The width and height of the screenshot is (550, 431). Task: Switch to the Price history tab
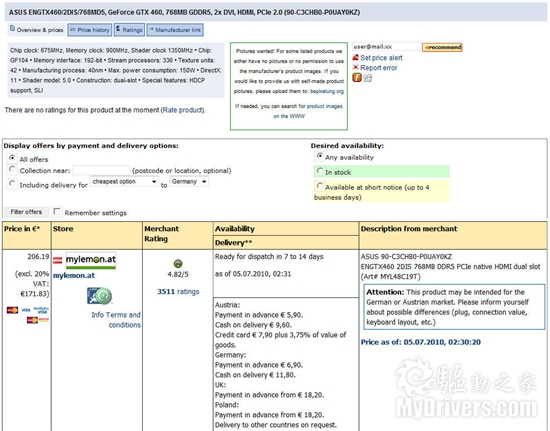pyautogui.click(x=90, y=30)
